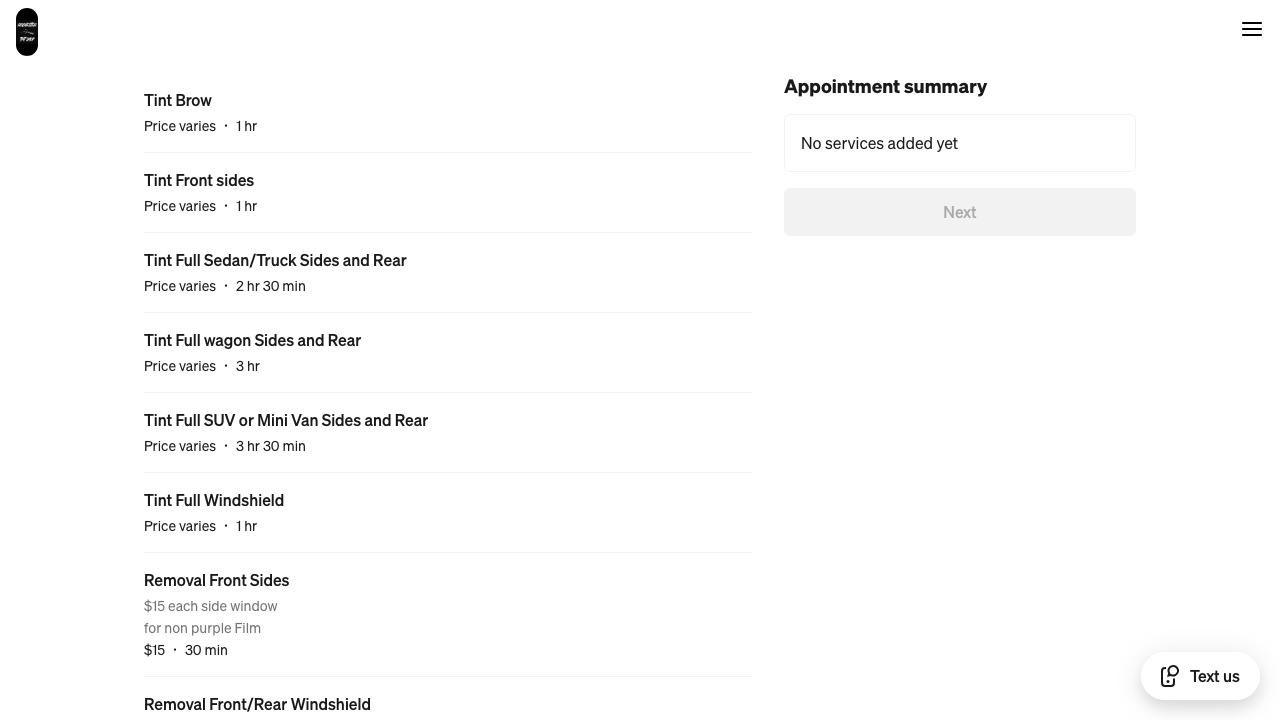This screenshot has height=720, width=1280.
Task: Click the '$15 each side window' note
Action: point(210,606)
